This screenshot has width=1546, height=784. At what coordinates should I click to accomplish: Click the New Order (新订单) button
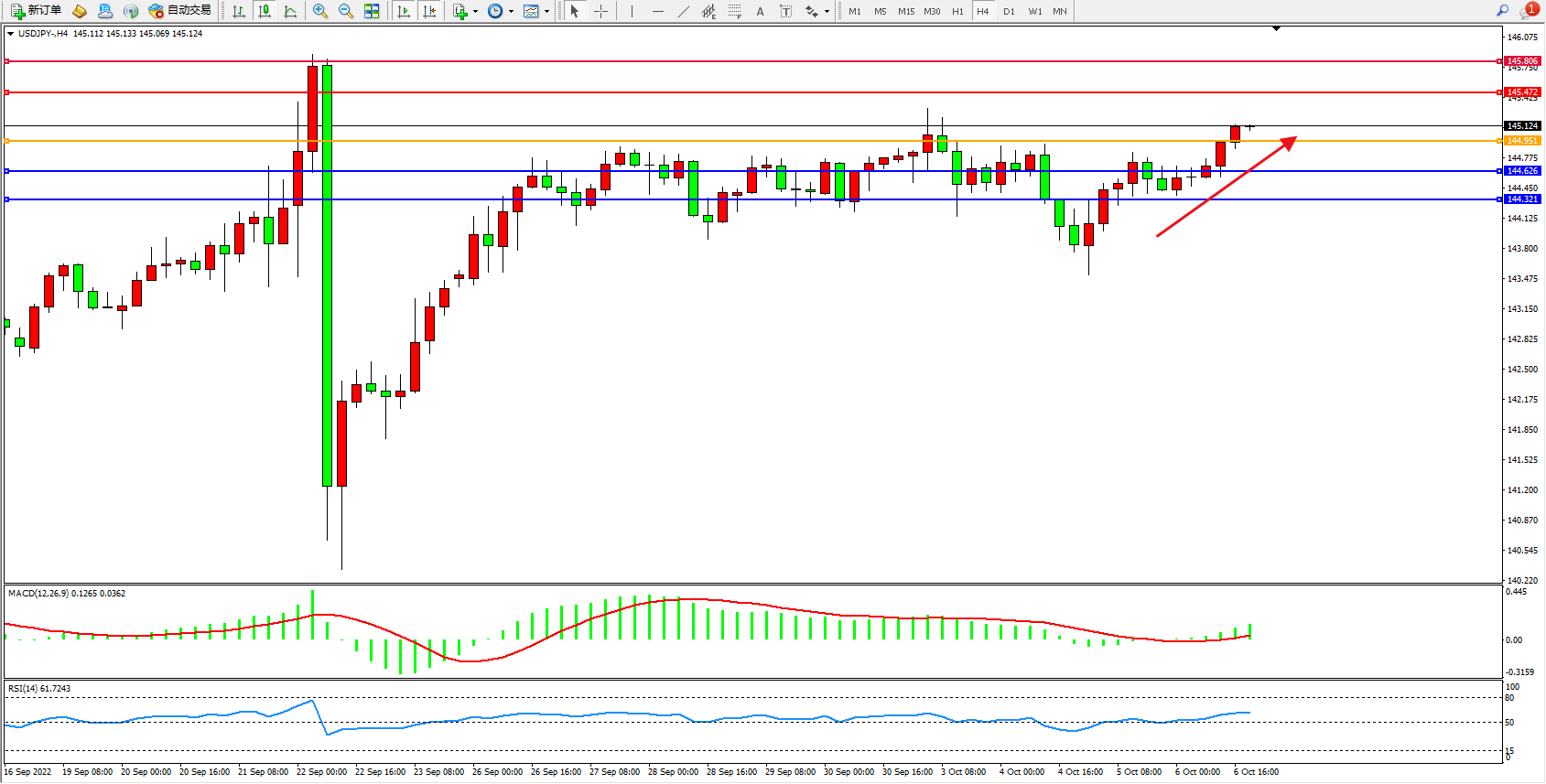pyautogui.click(x=37, y=11)
